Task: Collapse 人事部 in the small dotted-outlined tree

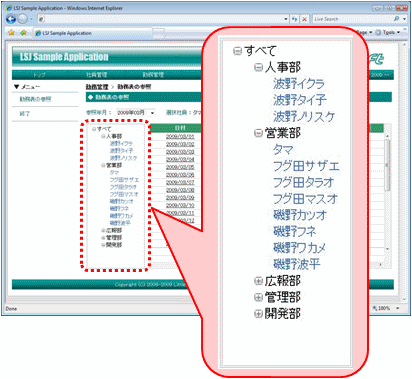Action: tap(103, 136)
